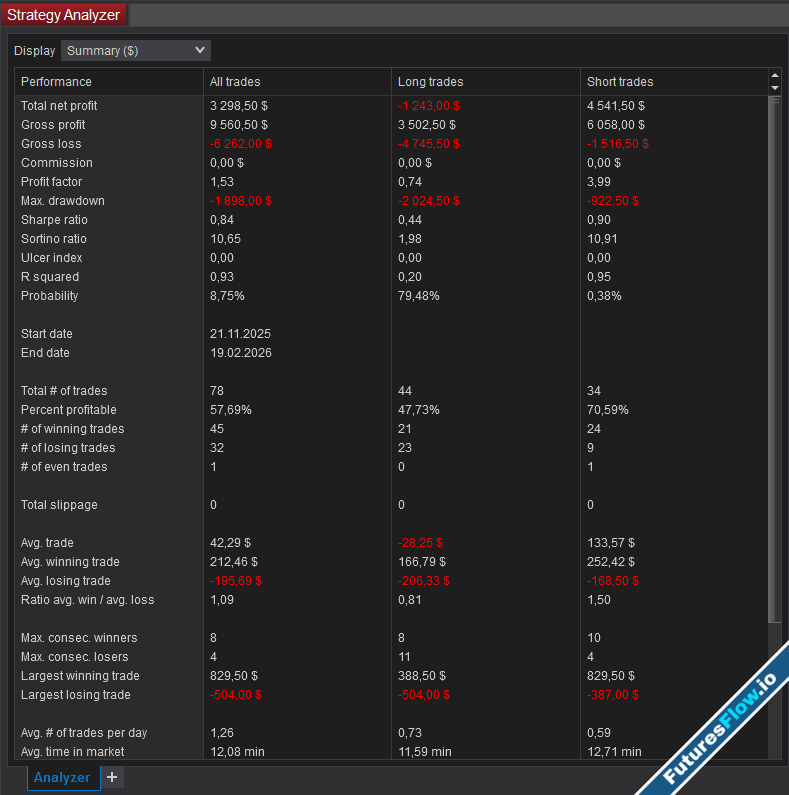Select the Strategy Analyzer title tab
Viewport: 789px width, 795px height.
(x=64, y=15)
